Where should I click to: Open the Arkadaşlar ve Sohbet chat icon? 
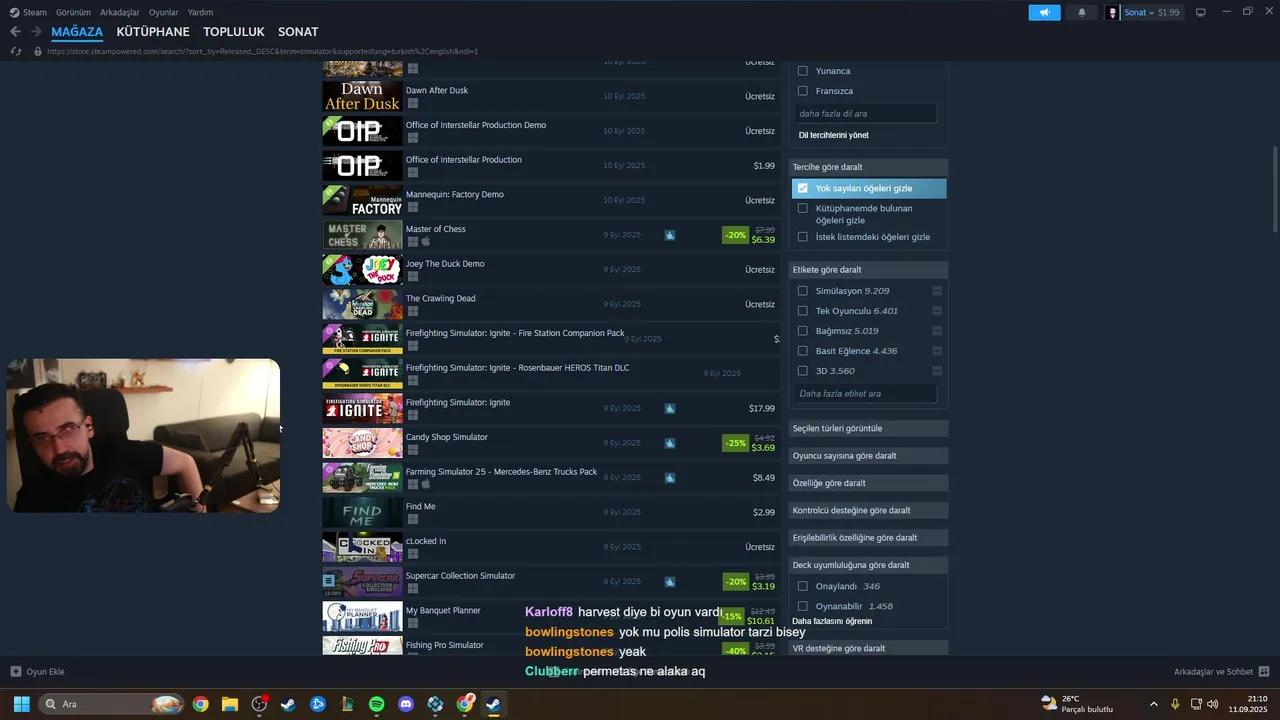pos(1264,672)
